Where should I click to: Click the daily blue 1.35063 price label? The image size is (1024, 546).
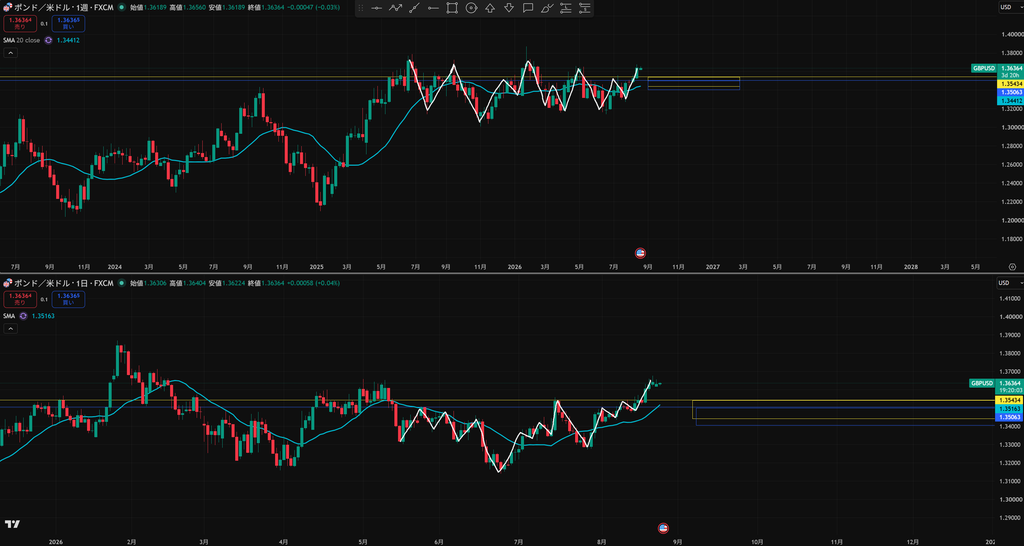click(1009, 416)
